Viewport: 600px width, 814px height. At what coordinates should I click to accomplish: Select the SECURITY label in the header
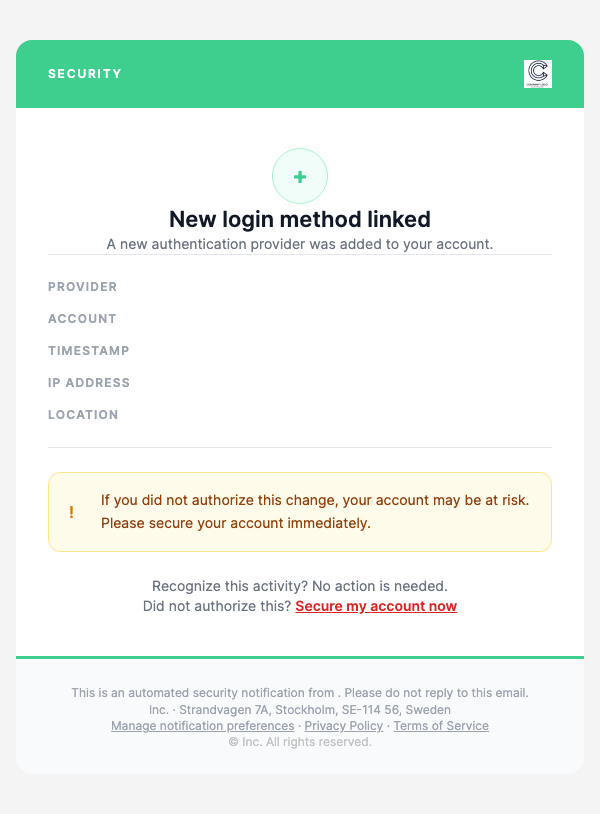[x=85, y=73]
